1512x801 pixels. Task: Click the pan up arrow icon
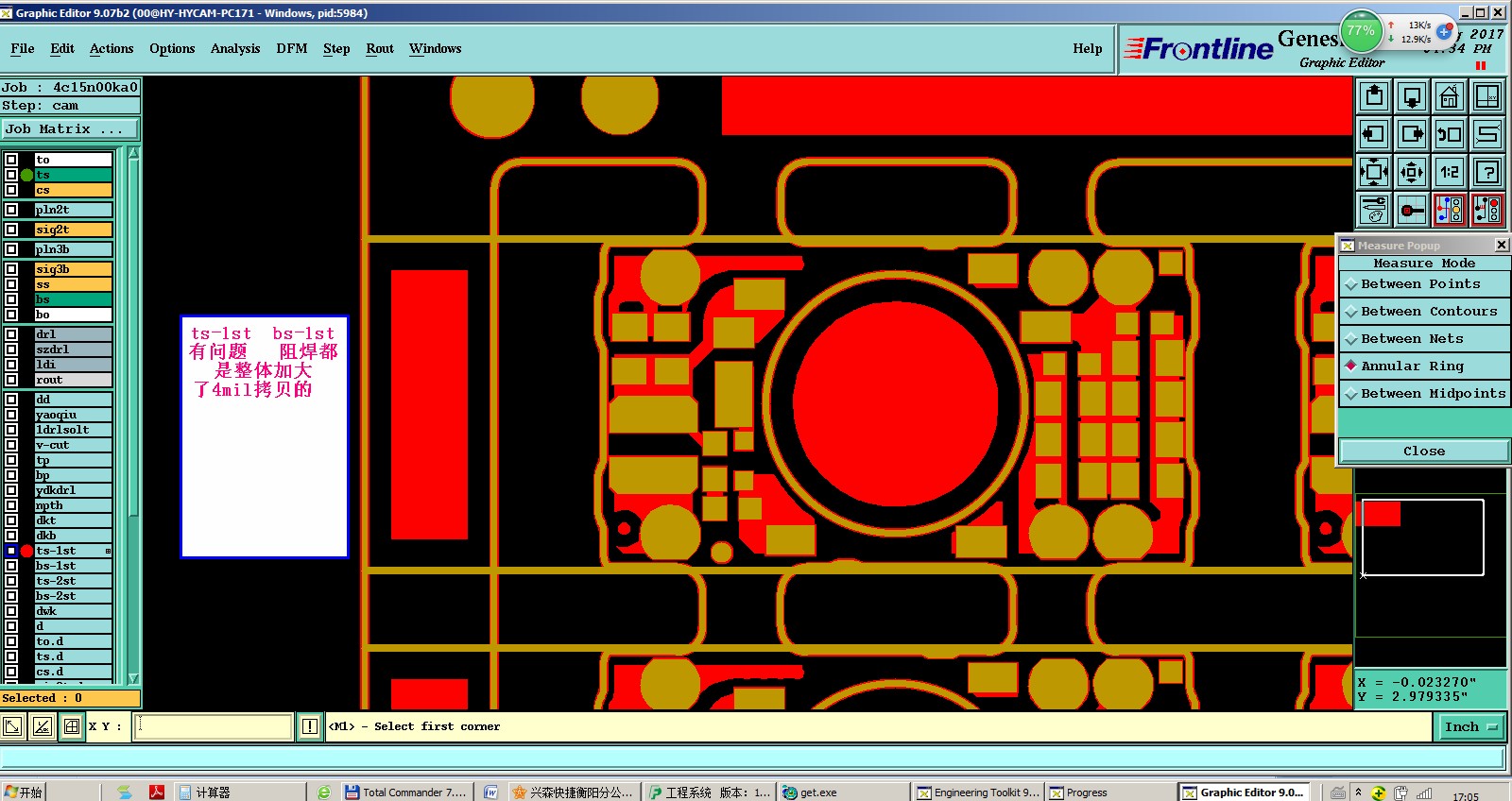pyautogui.click(x=1374, y=96)
